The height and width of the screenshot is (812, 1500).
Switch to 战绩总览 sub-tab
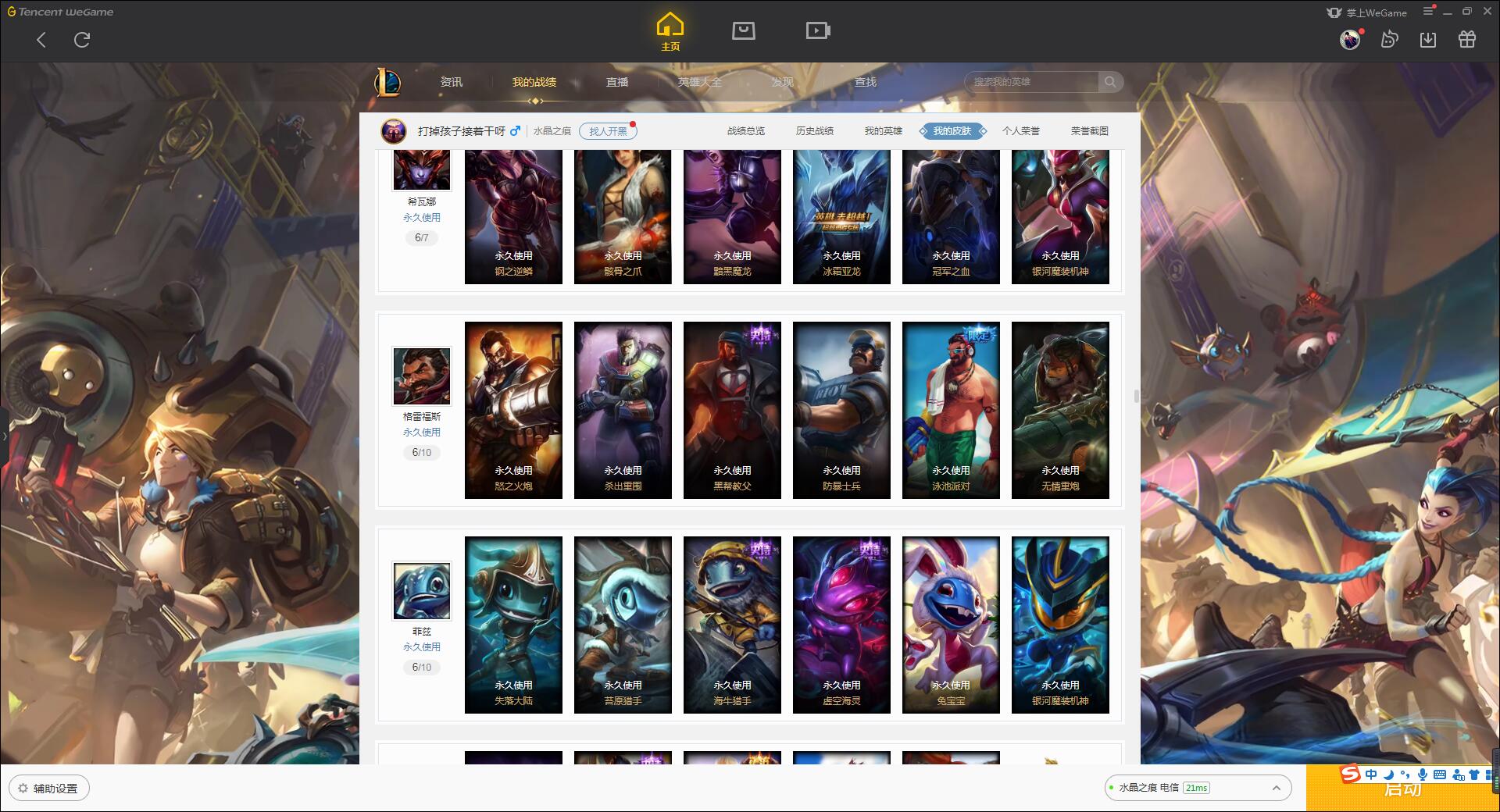click(x=746, y=131)
